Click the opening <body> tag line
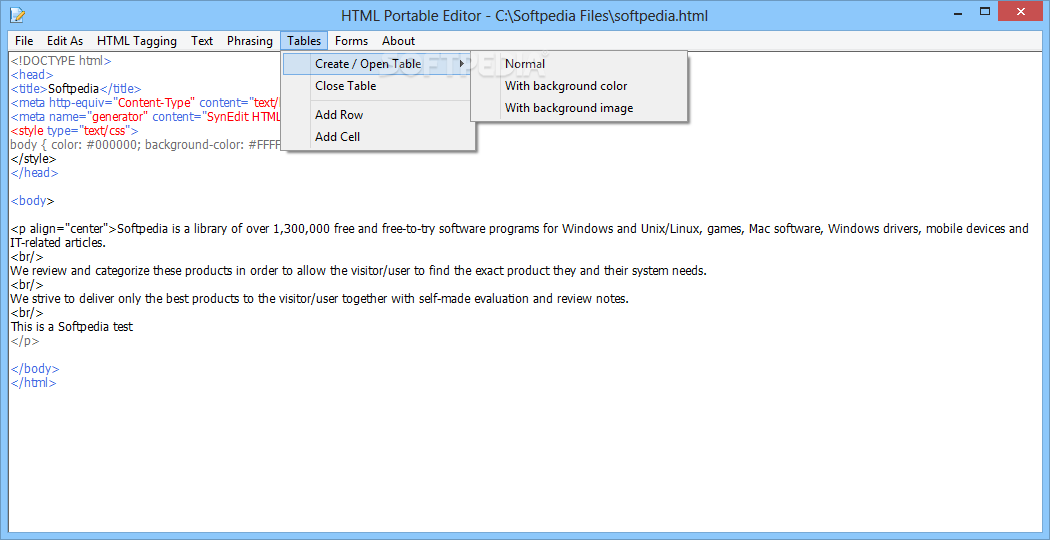The width and height of the screenshot is (1050, 540). tap(32, 200)
